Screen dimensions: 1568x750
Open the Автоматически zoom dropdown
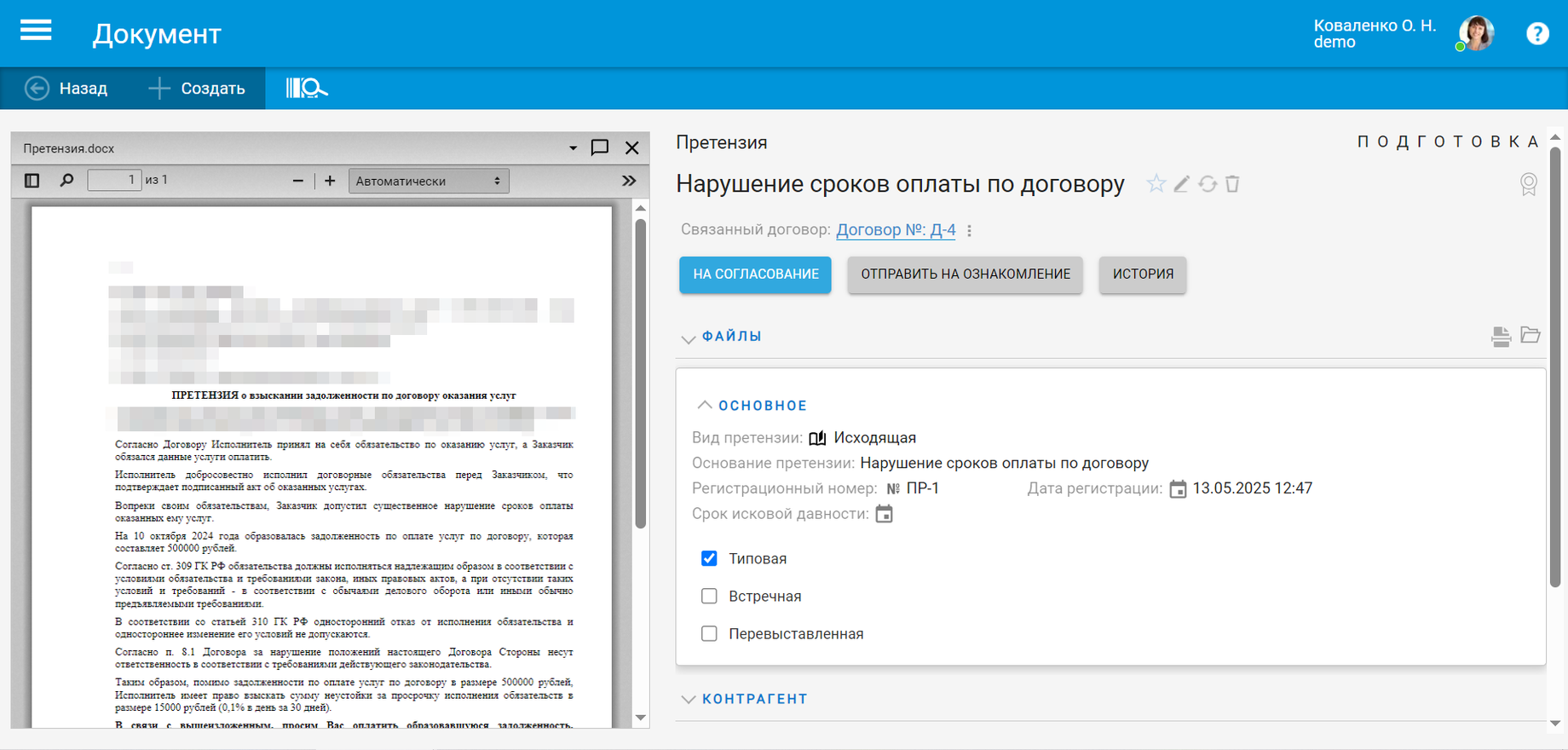pos(429,181)
